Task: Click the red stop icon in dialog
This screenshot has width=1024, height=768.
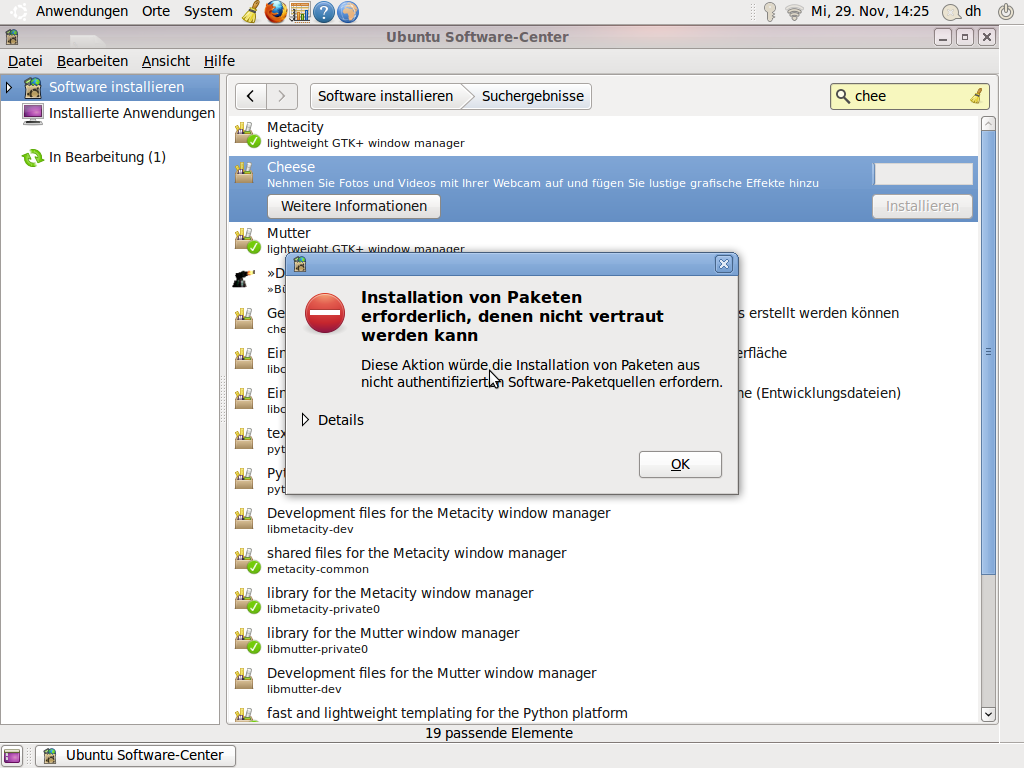Action: point(325,313)
